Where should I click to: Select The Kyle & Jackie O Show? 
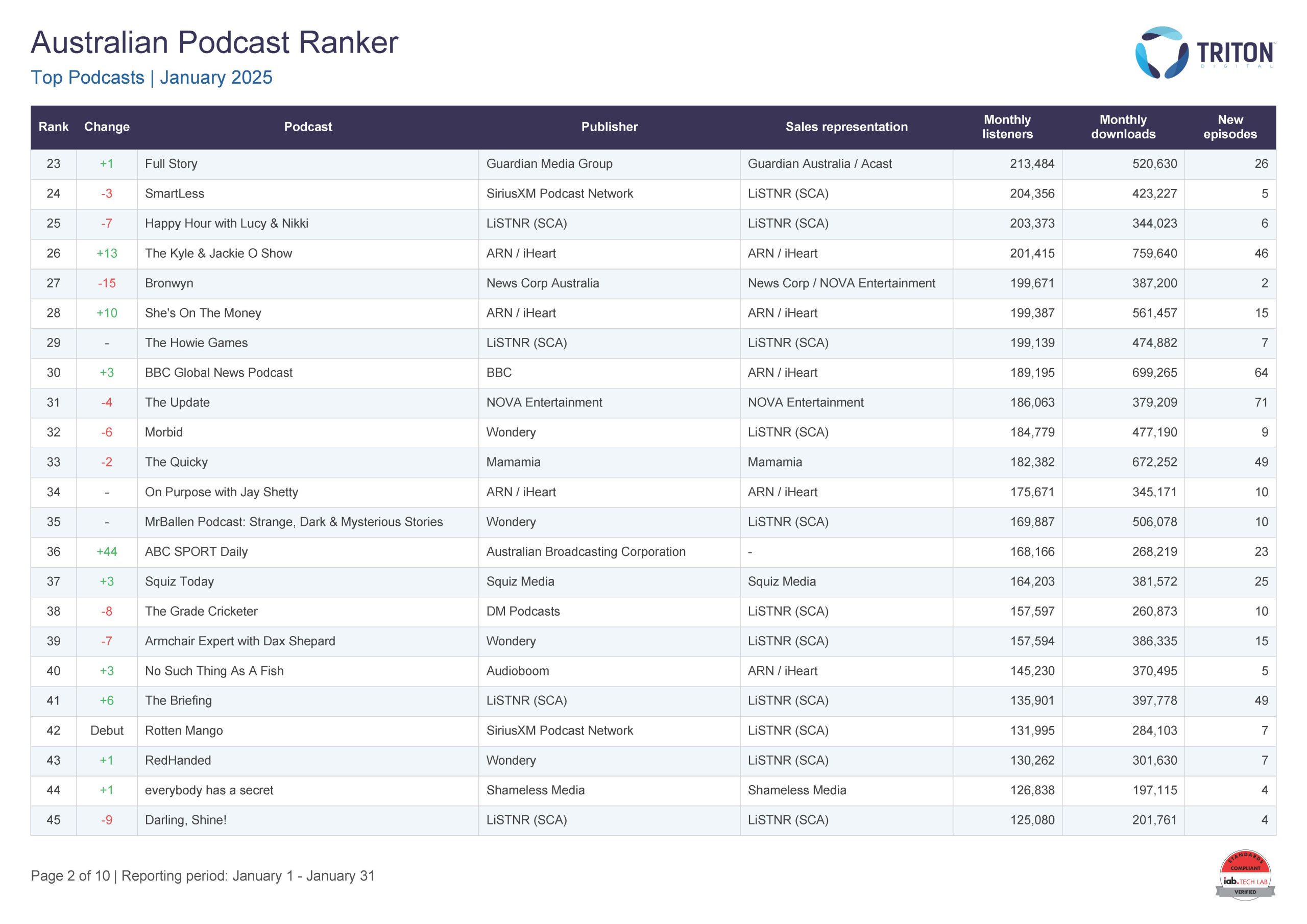pyautogui.click(x=218, y=253)
